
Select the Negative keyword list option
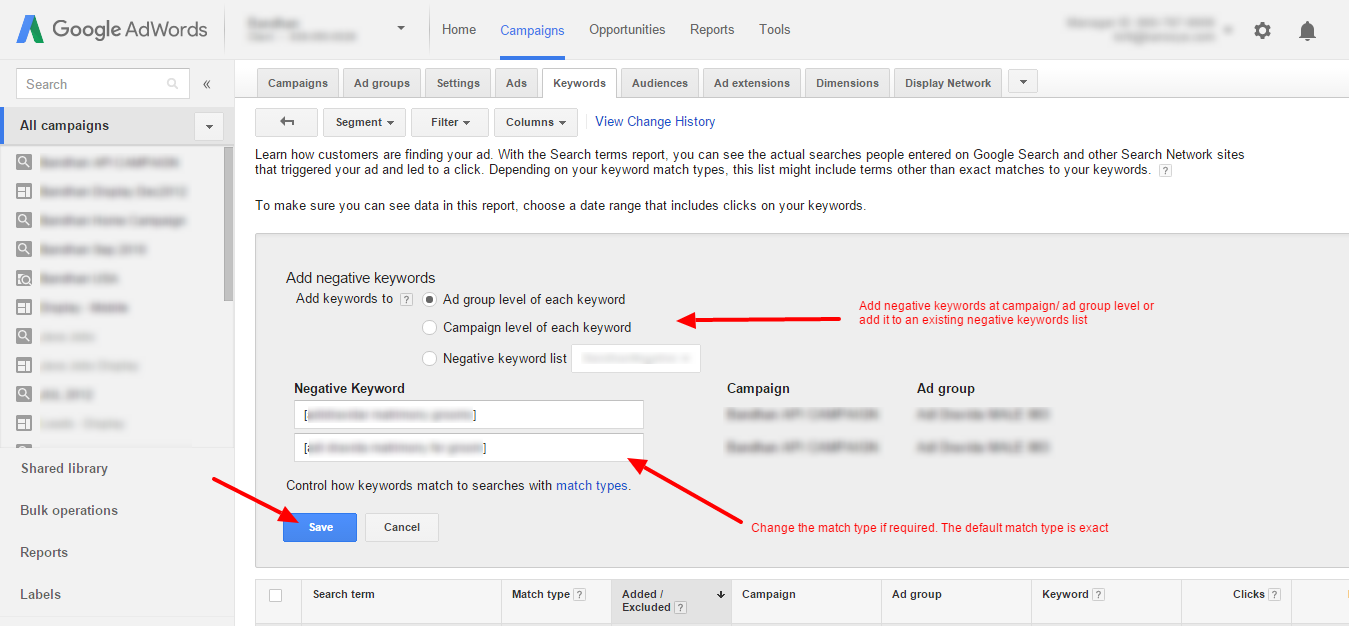430,358
